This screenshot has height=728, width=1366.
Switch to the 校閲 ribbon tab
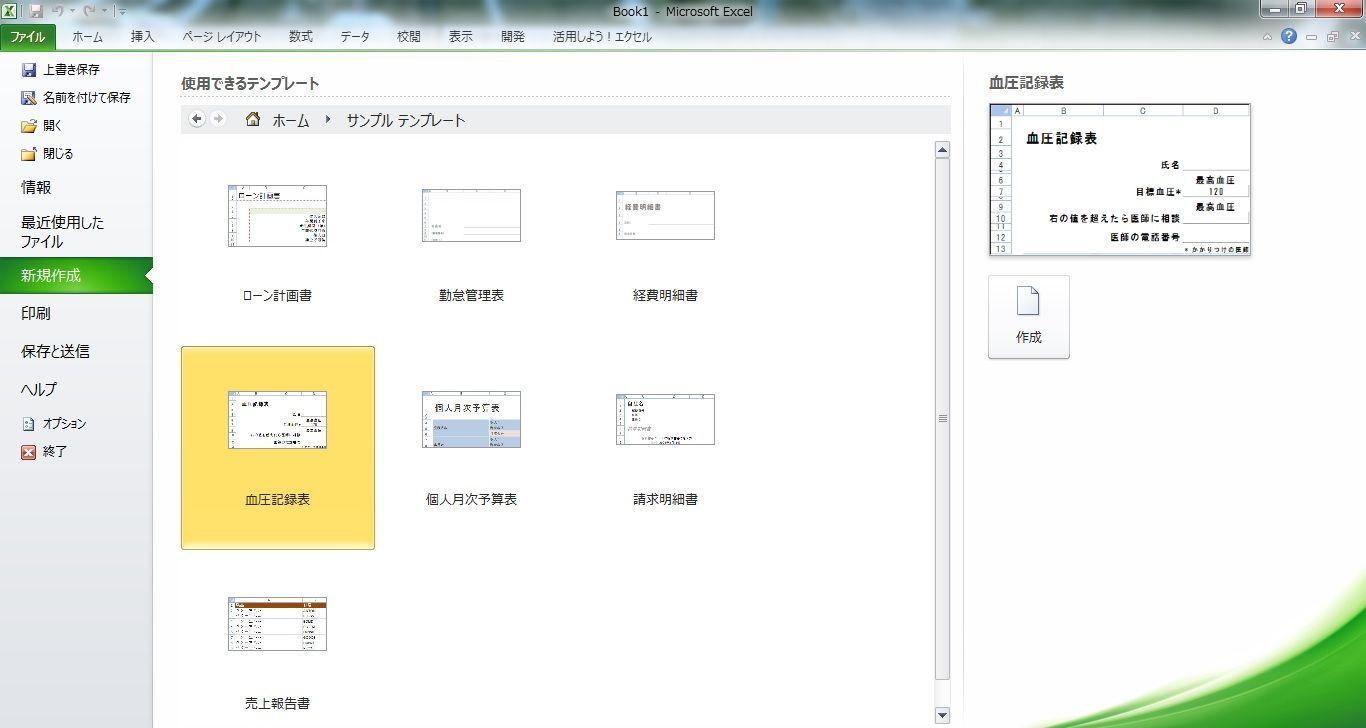408,37
